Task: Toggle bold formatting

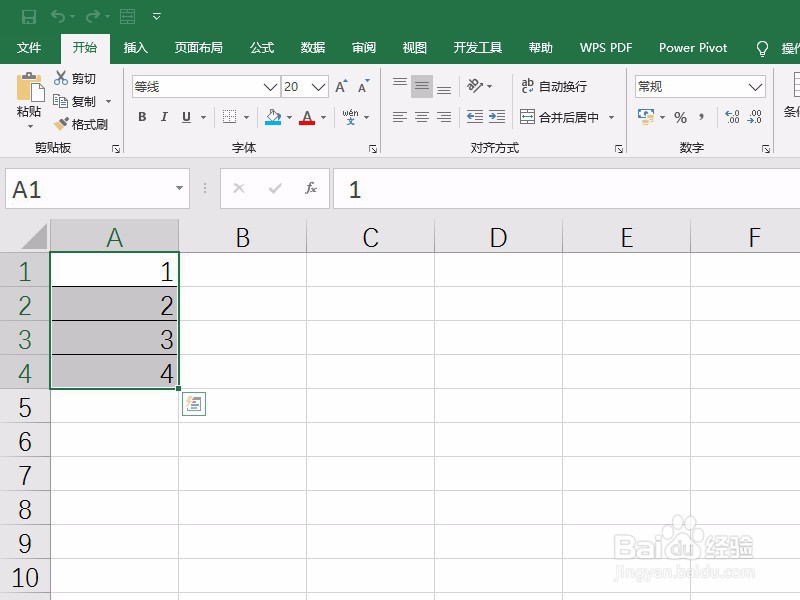Action: coord(142,117)
